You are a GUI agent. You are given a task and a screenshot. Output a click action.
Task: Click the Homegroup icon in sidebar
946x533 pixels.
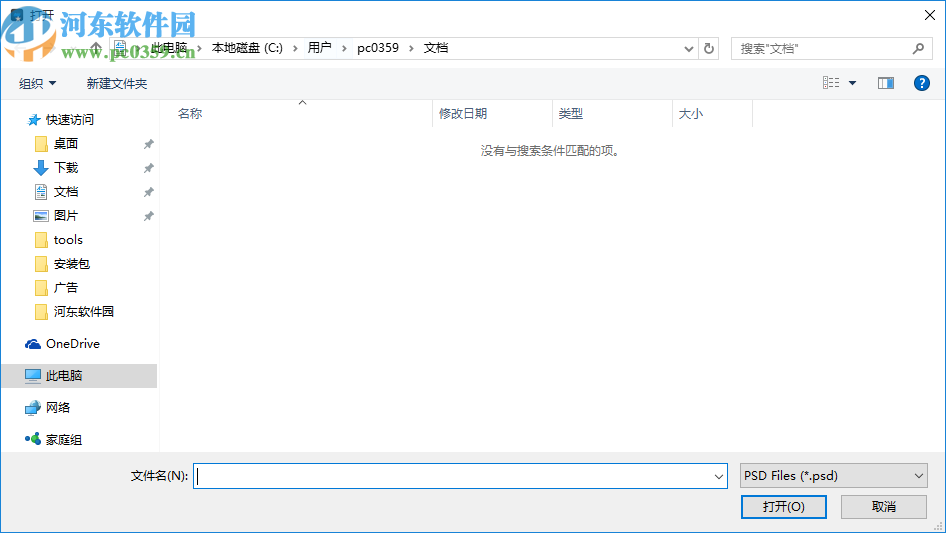coord(33,439)
